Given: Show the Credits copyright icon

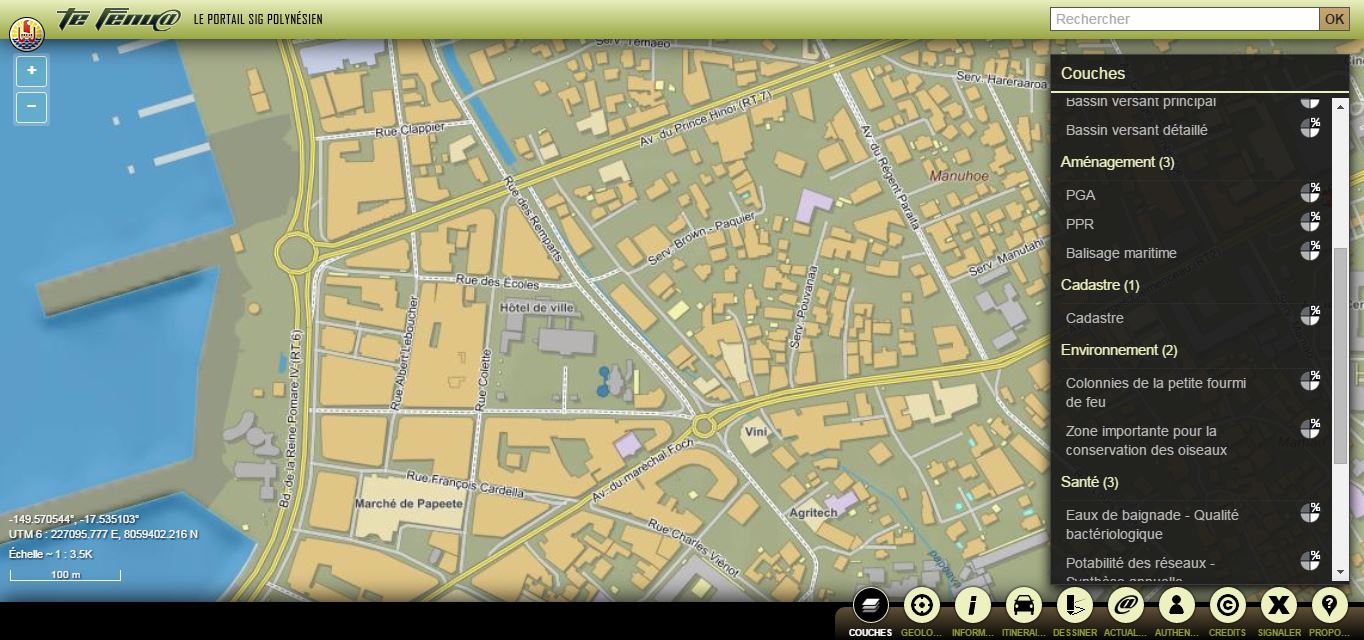Looking at the screenshot, I should (1227, 606).
